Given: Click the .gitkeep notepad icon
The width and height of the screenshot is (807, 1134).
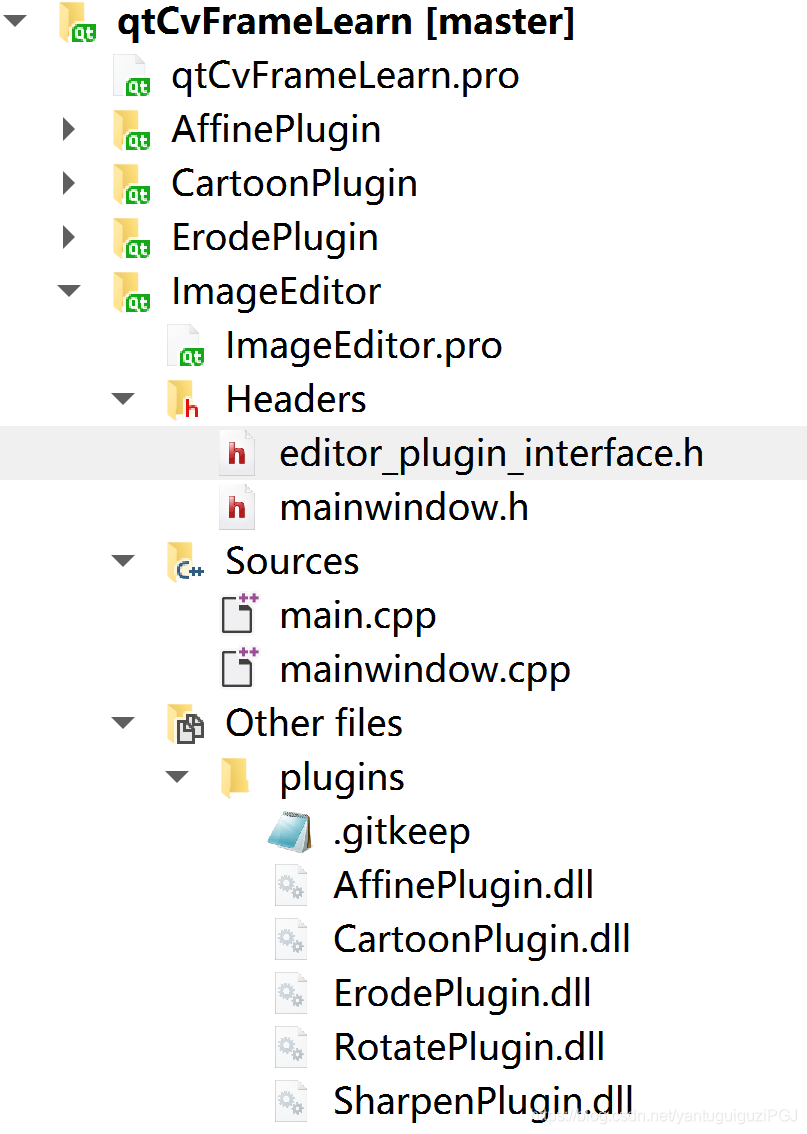Looking at the screenshot, I should pyautogui.click(x=289, y=832).
